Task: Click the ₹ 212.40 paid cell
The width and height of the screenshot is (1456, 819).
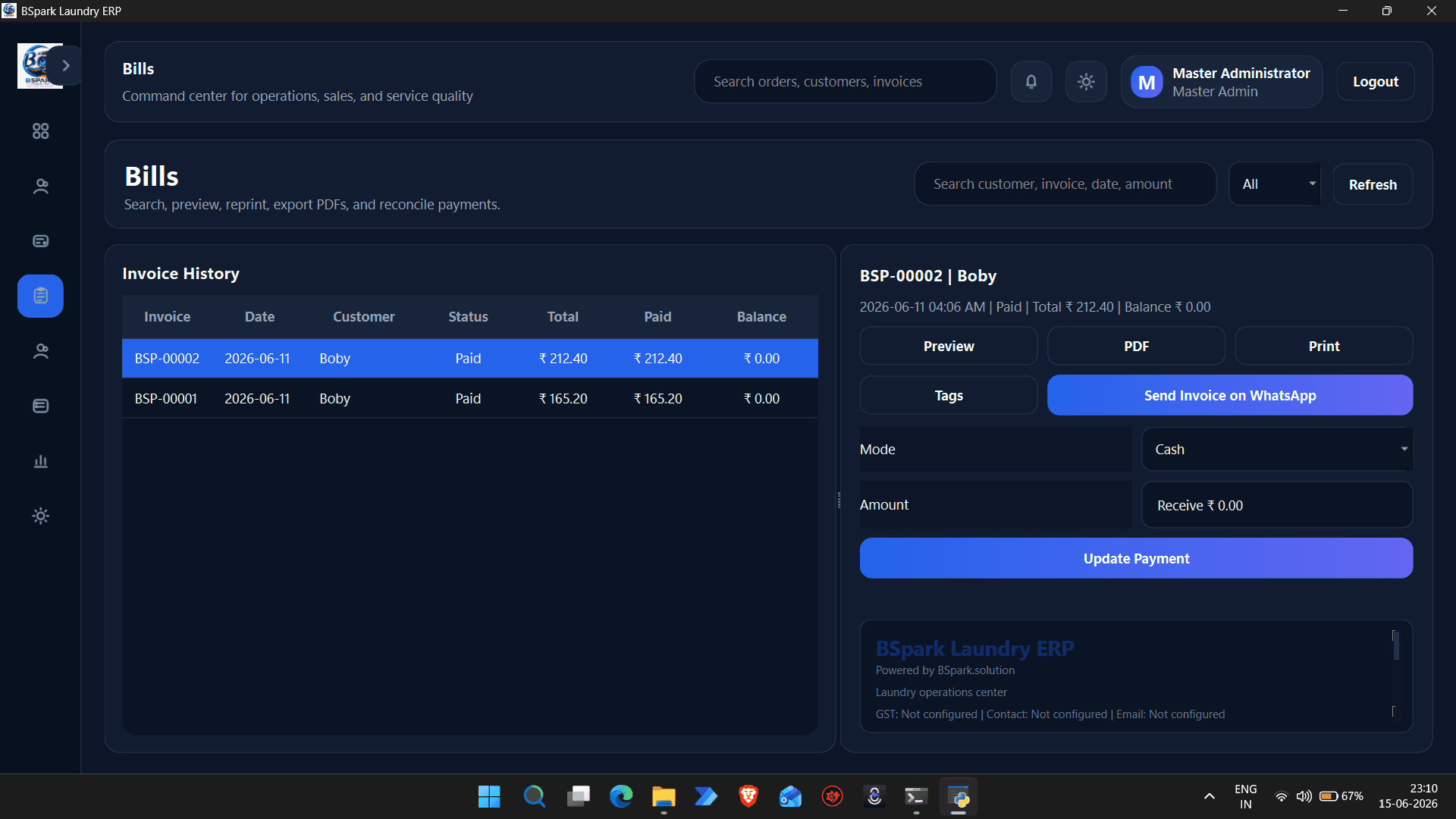Action: point(657,358)
